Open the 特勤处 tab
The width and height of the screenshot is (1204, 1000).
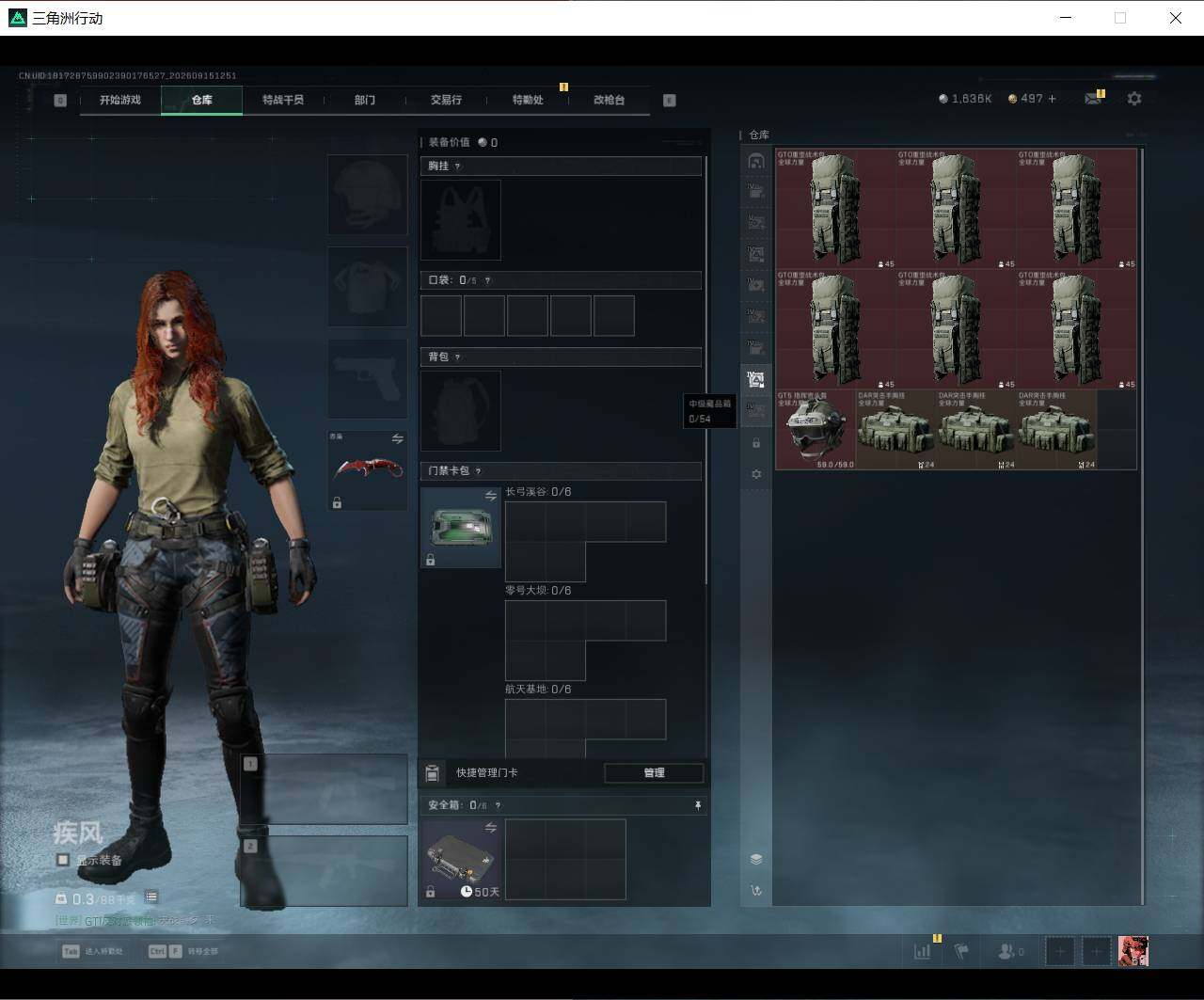click(x=528, y=100)
